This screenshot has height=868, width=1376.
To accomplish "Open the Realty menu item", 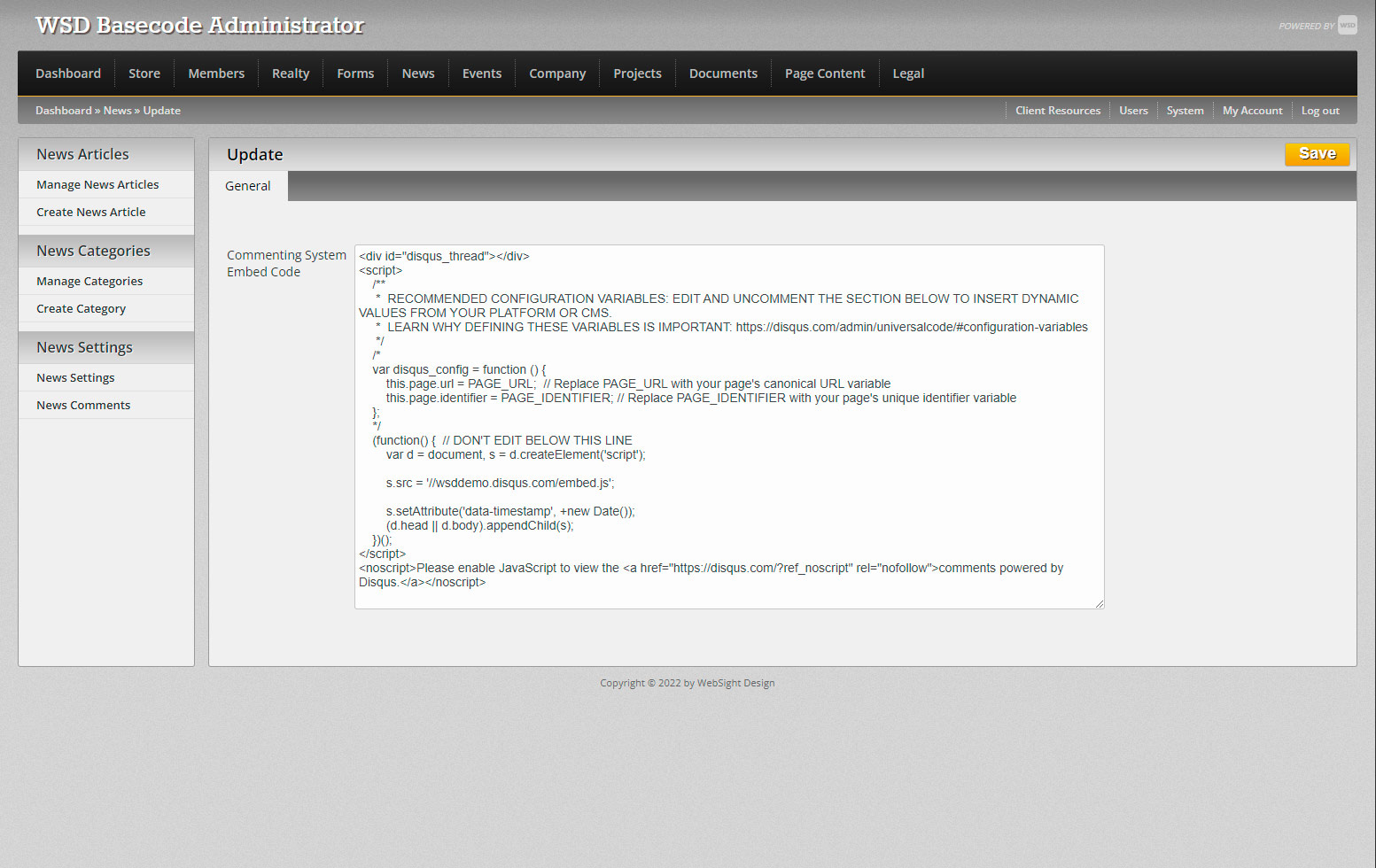I will click(x=291, y=74).
